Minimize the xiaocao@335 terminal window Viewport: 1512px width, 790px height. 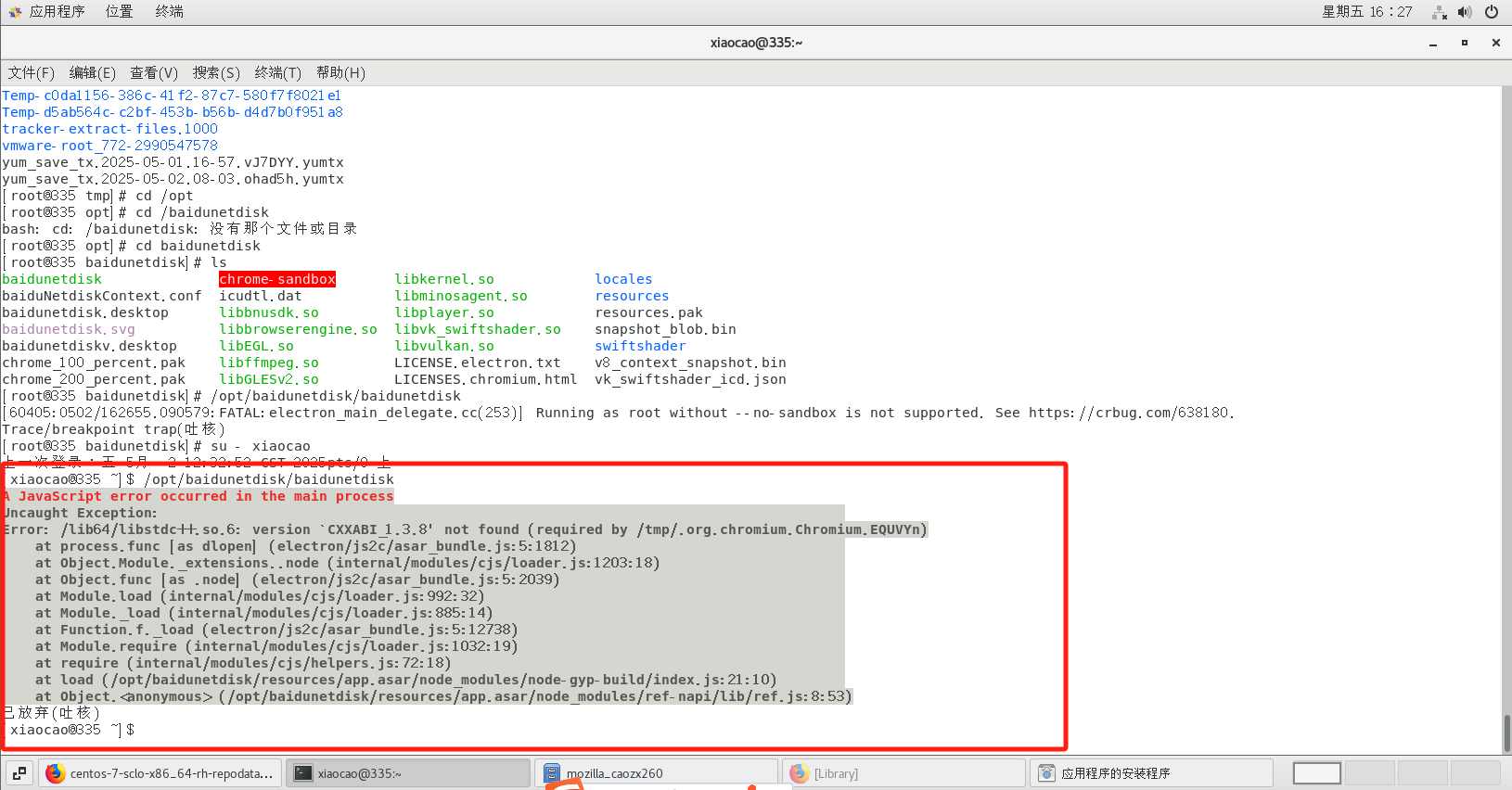(1433, 43)
